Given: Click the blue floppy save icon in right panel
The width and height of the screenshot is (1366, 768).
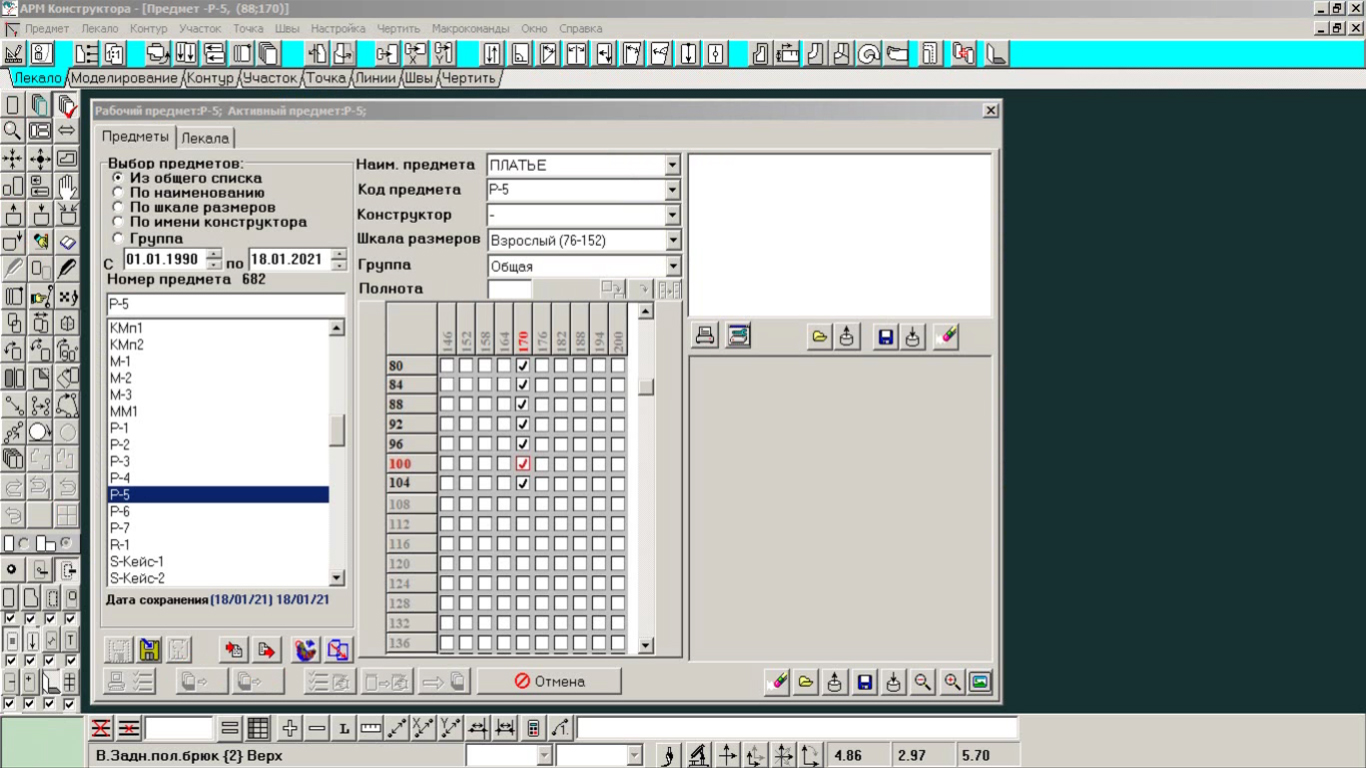Looking at the screenshot, I should (x=885, y=337).
